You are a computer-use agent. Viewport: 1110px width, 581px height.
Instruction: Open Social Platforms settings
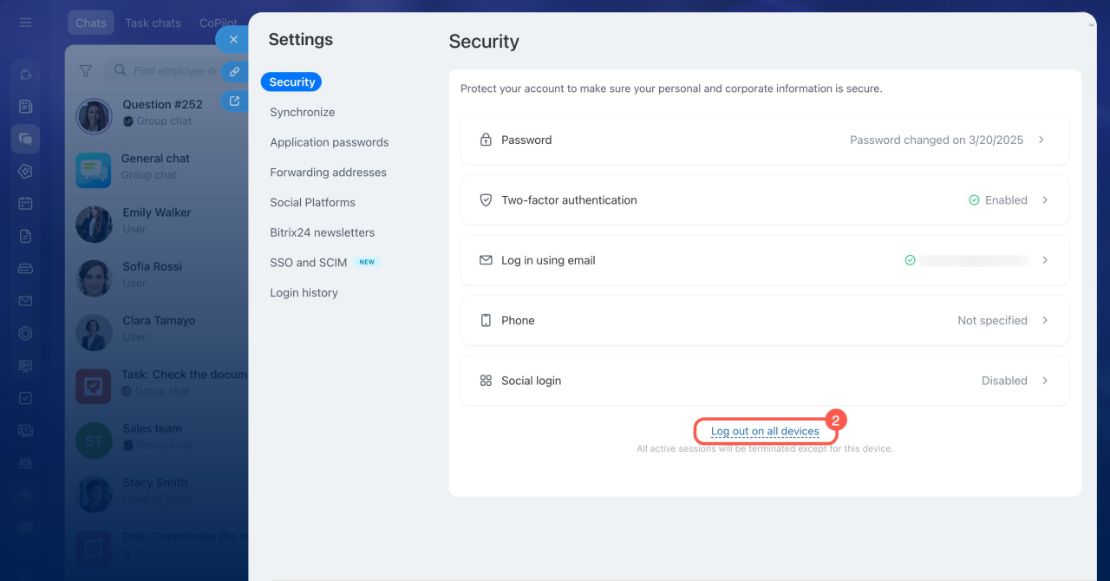click(x=312, y=202)
